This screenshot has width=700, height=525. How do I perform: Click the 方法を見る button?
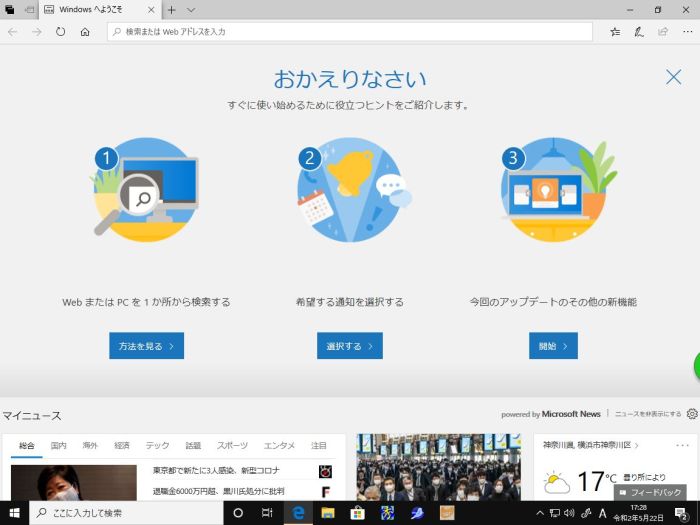[146, 346]
